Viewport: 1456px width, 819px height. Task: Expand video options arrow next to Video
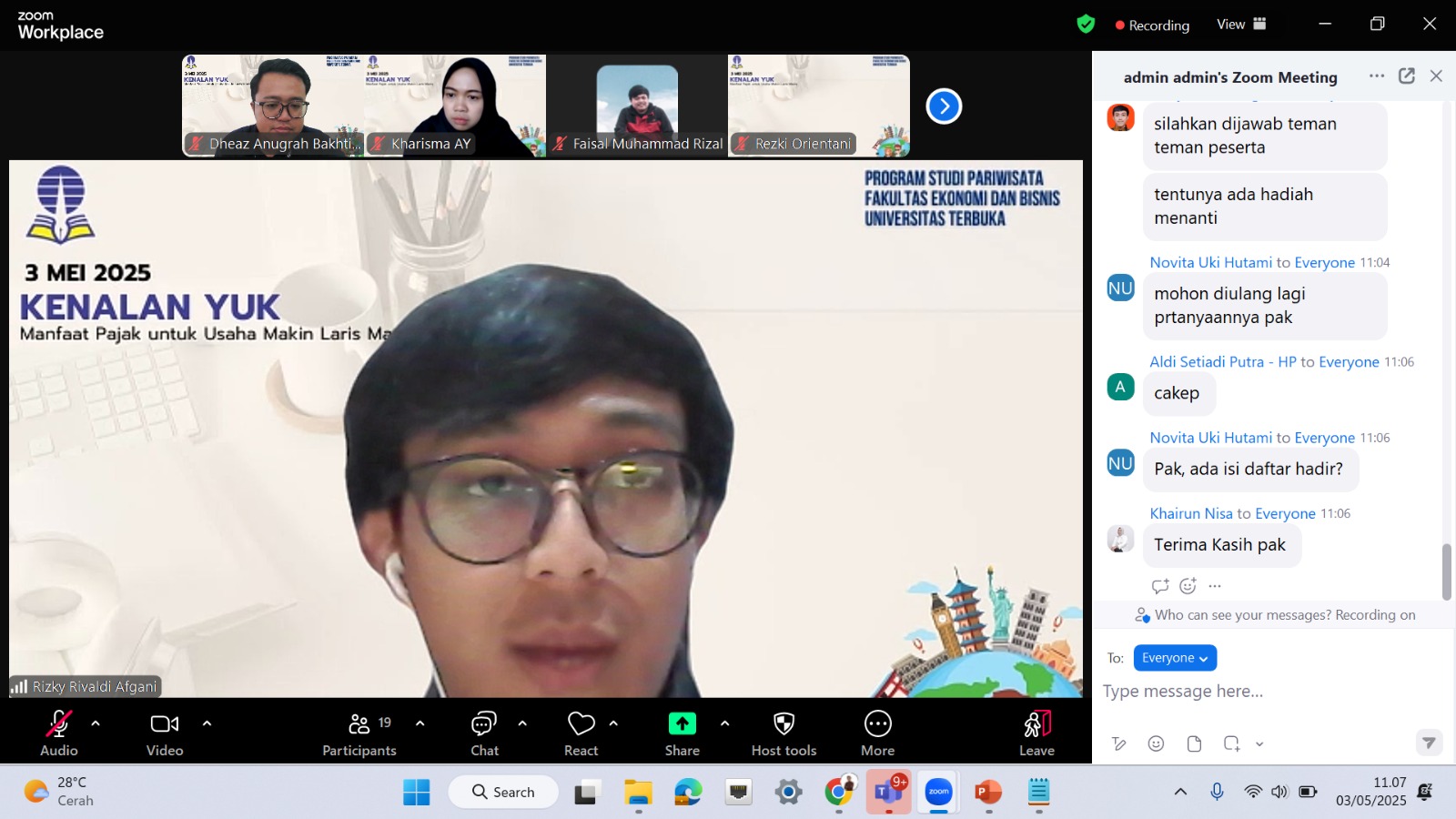(207, 723)
